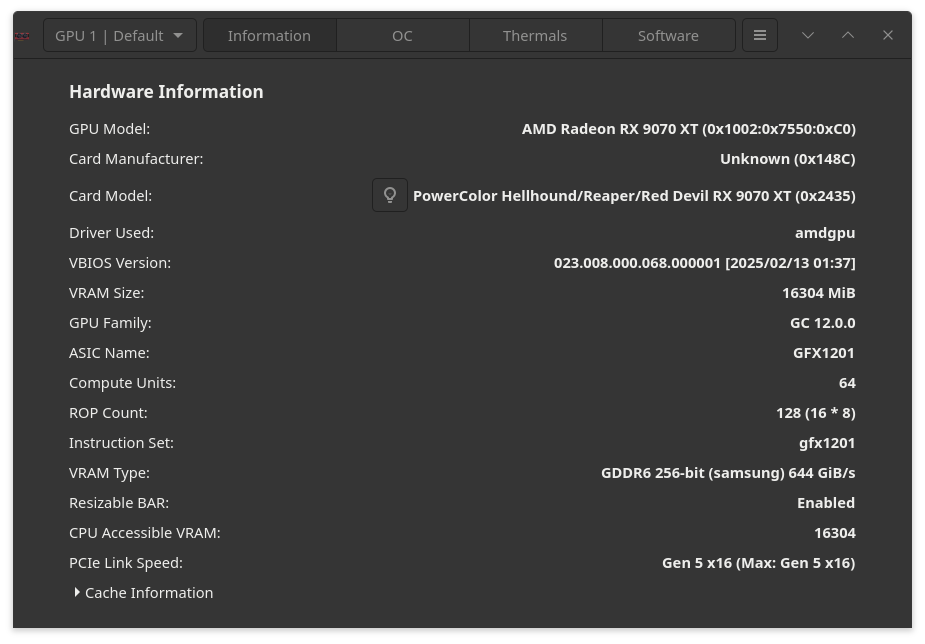
Task: Select the ASIC Name value GFX1201
Action: pos(824,353)
